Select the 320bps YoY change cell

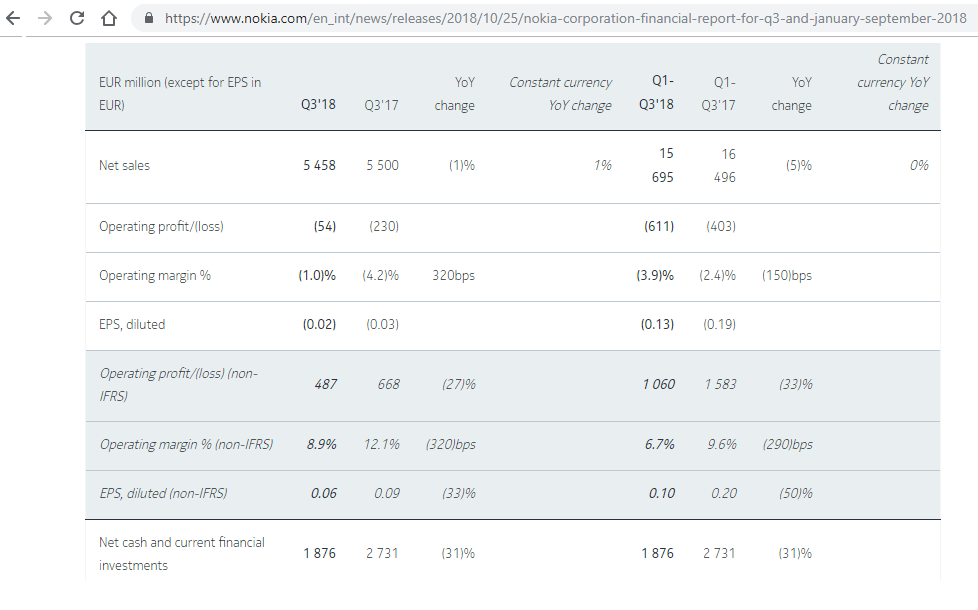pos(453,276)
